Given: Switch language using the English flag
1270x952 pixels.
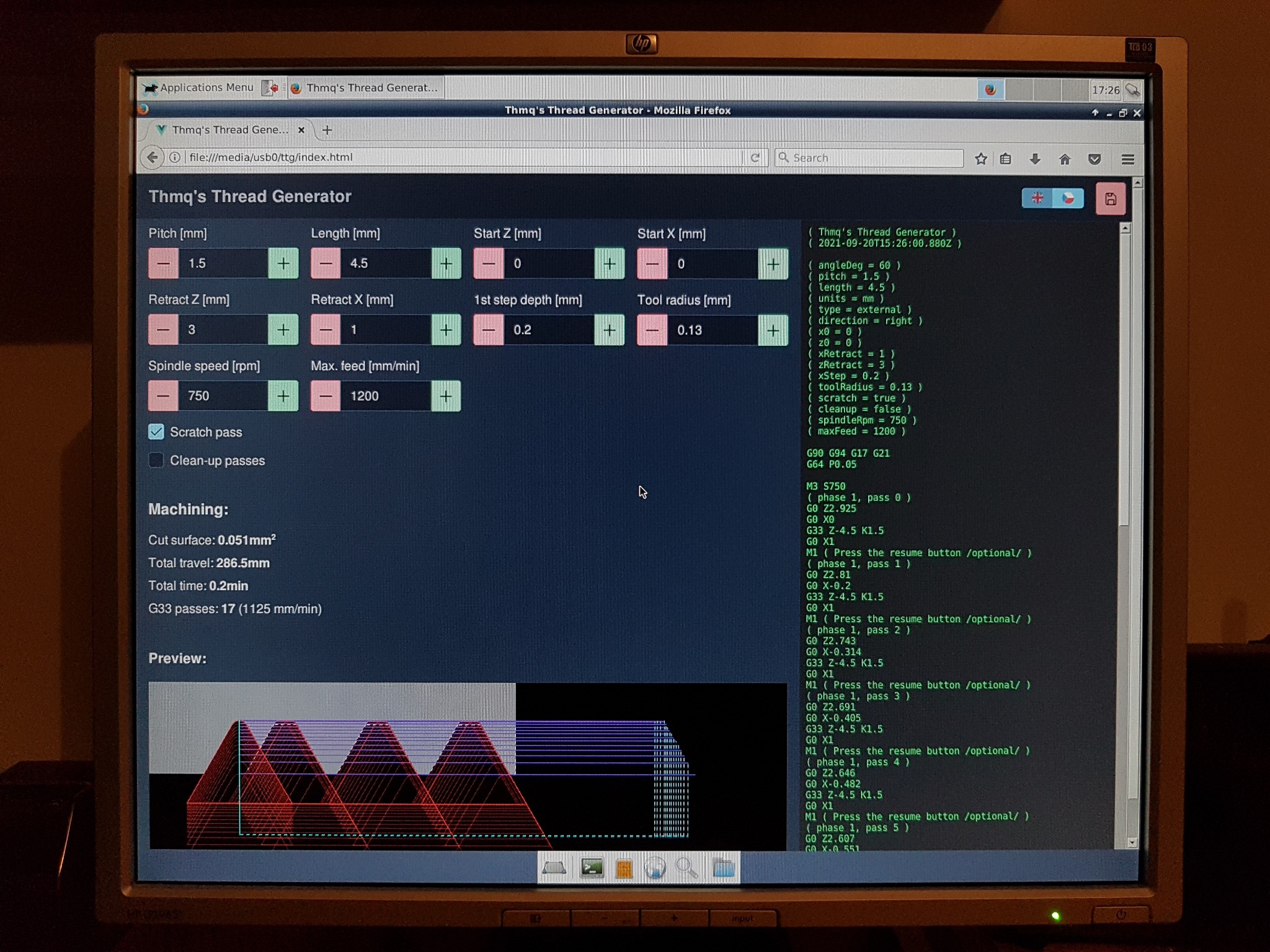Looking at the screenshot, I should point(1037,198).
